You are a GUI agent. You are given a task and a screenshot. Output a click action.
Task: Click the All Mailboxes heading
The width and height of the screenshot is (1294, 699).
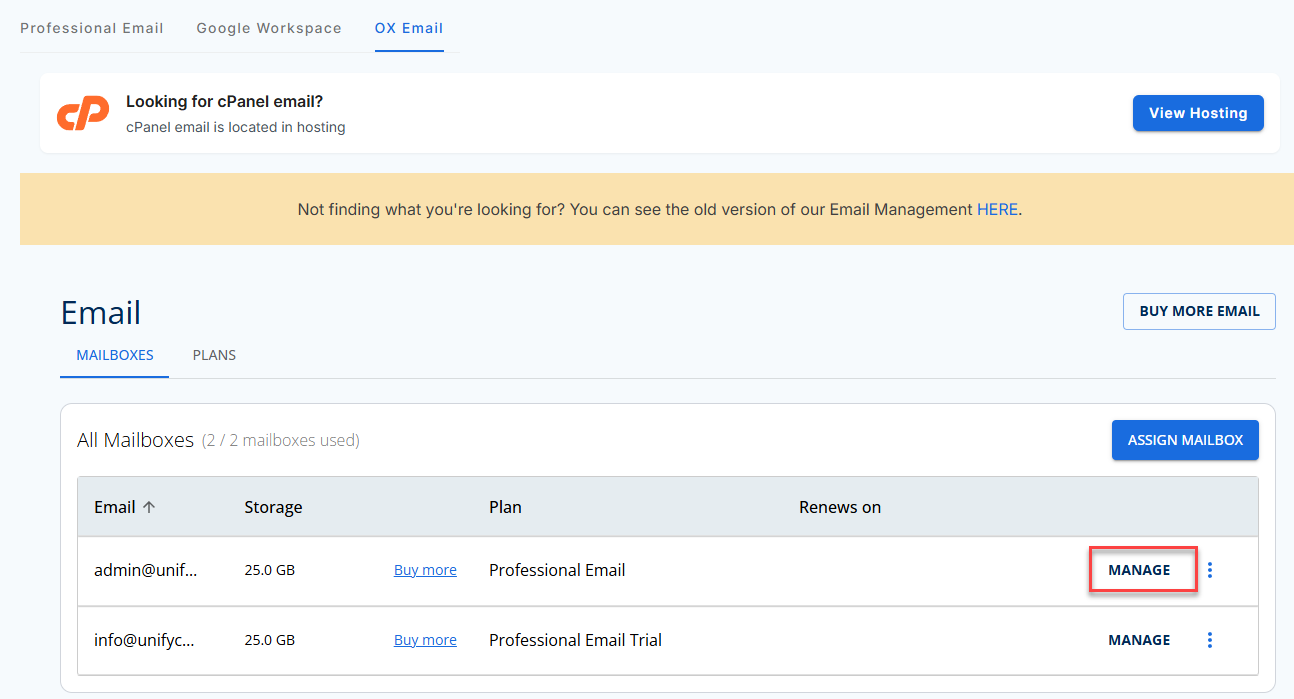135,440
